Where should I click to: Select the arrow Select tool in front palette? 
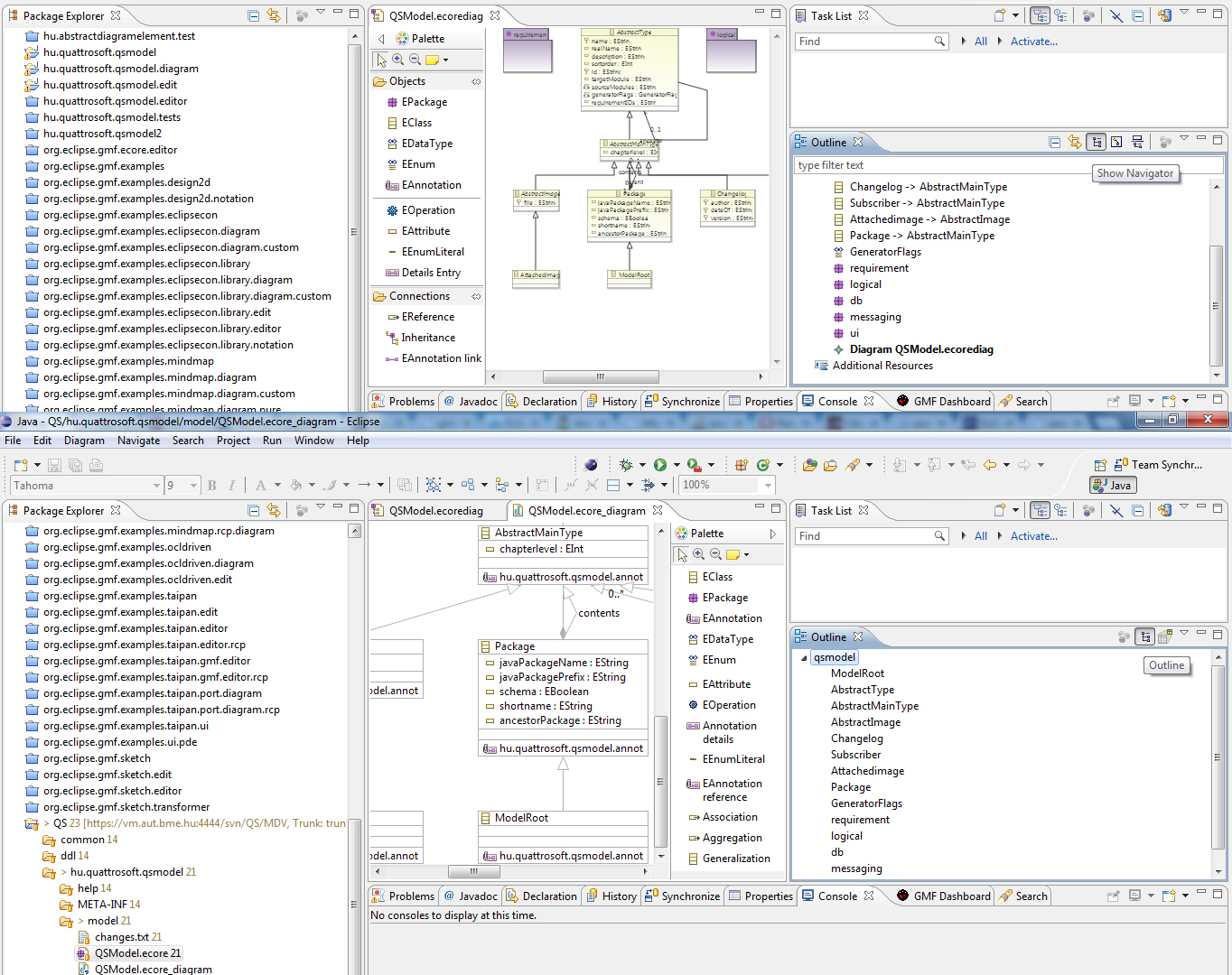682,554
